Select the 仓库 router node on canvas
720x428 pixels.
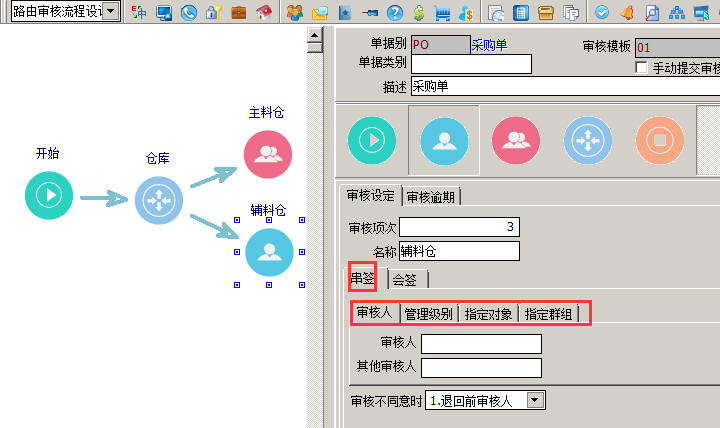click(159, 201)
